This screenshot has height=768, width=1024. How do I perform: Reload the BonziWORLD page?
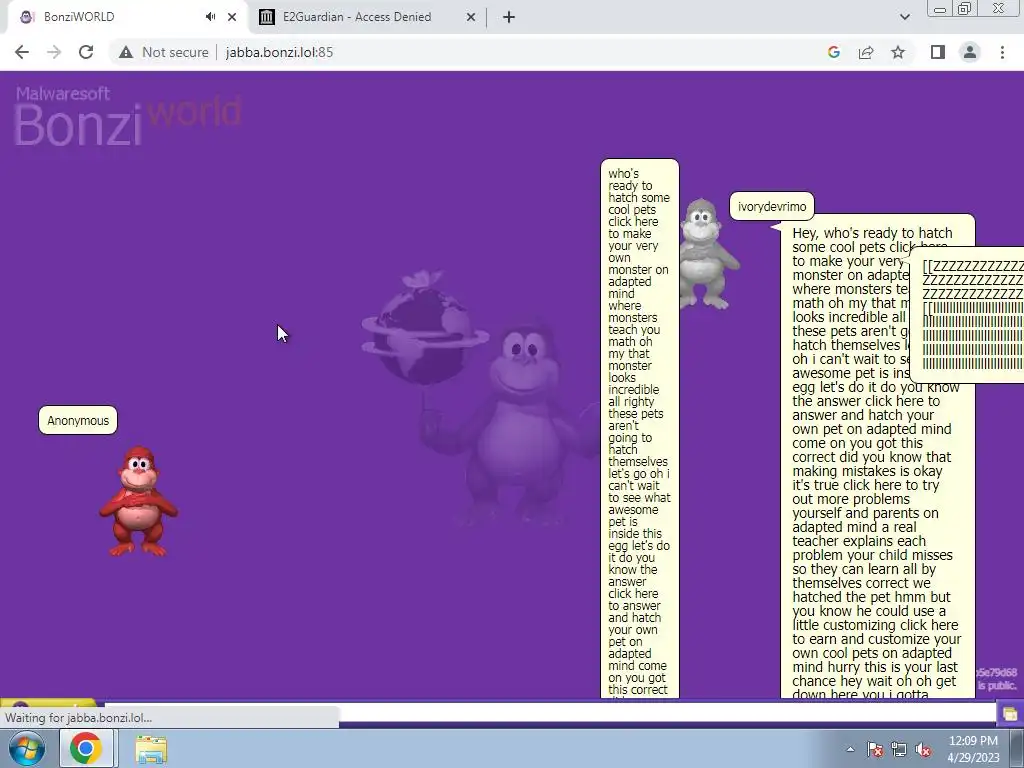86,52
